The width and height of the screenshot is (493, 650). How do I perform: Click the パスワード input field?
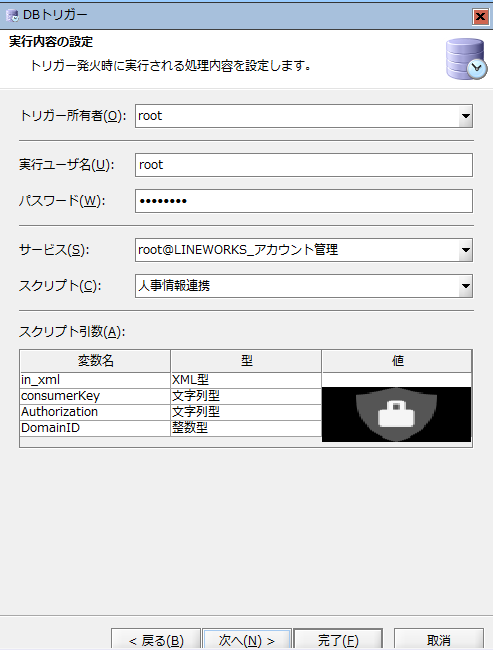coord(304,201)
